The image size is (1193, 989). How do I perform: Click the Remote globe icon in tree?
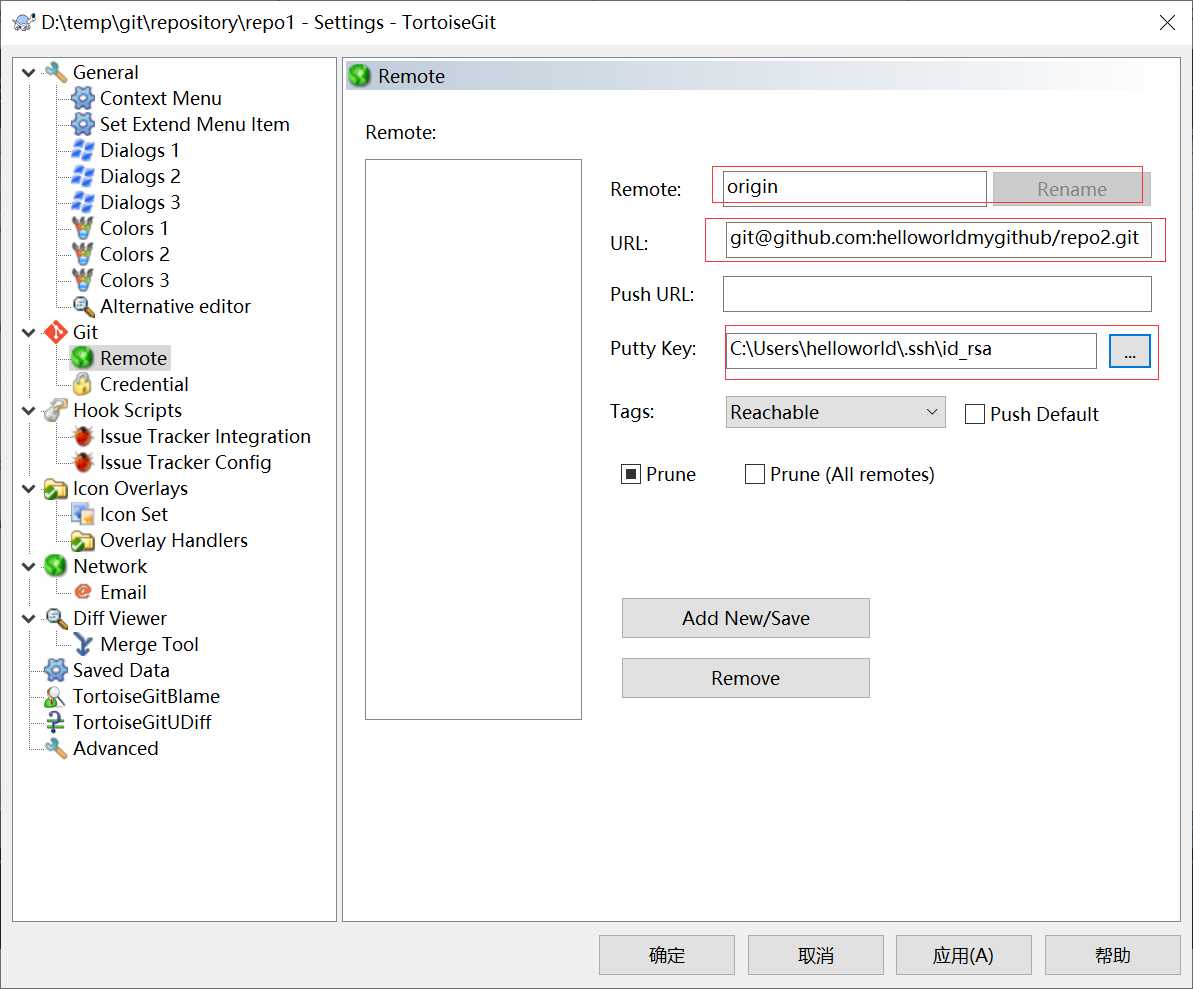click(82, 358)
